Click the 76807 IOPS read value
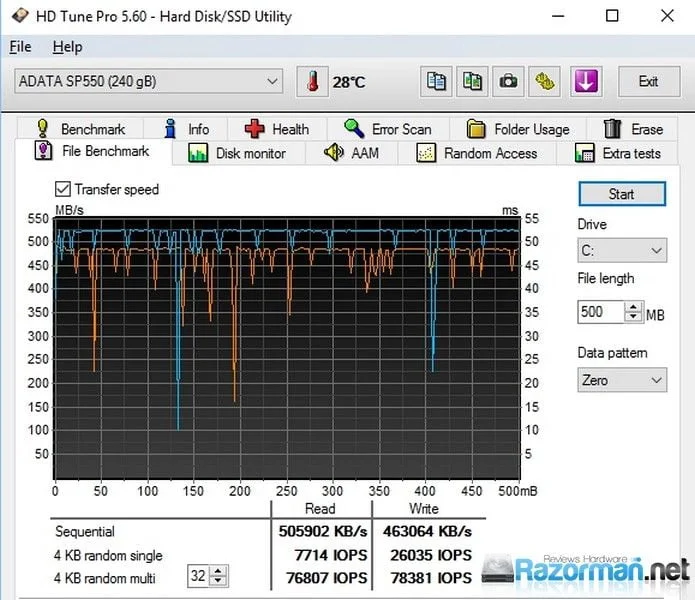The image size is (695, 600). point(327,578)
